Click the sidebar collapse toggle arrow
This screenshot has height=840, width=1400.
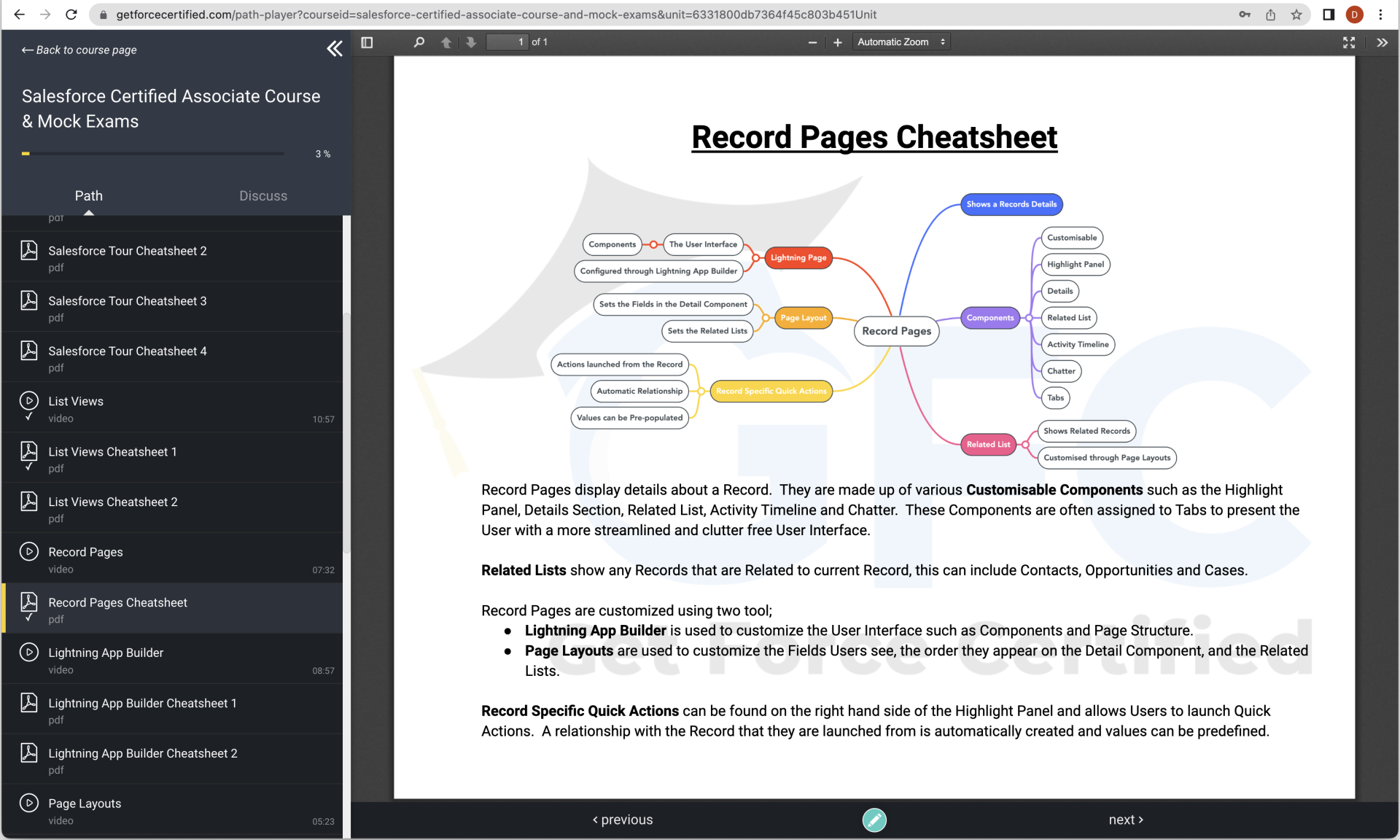point(335,49)
